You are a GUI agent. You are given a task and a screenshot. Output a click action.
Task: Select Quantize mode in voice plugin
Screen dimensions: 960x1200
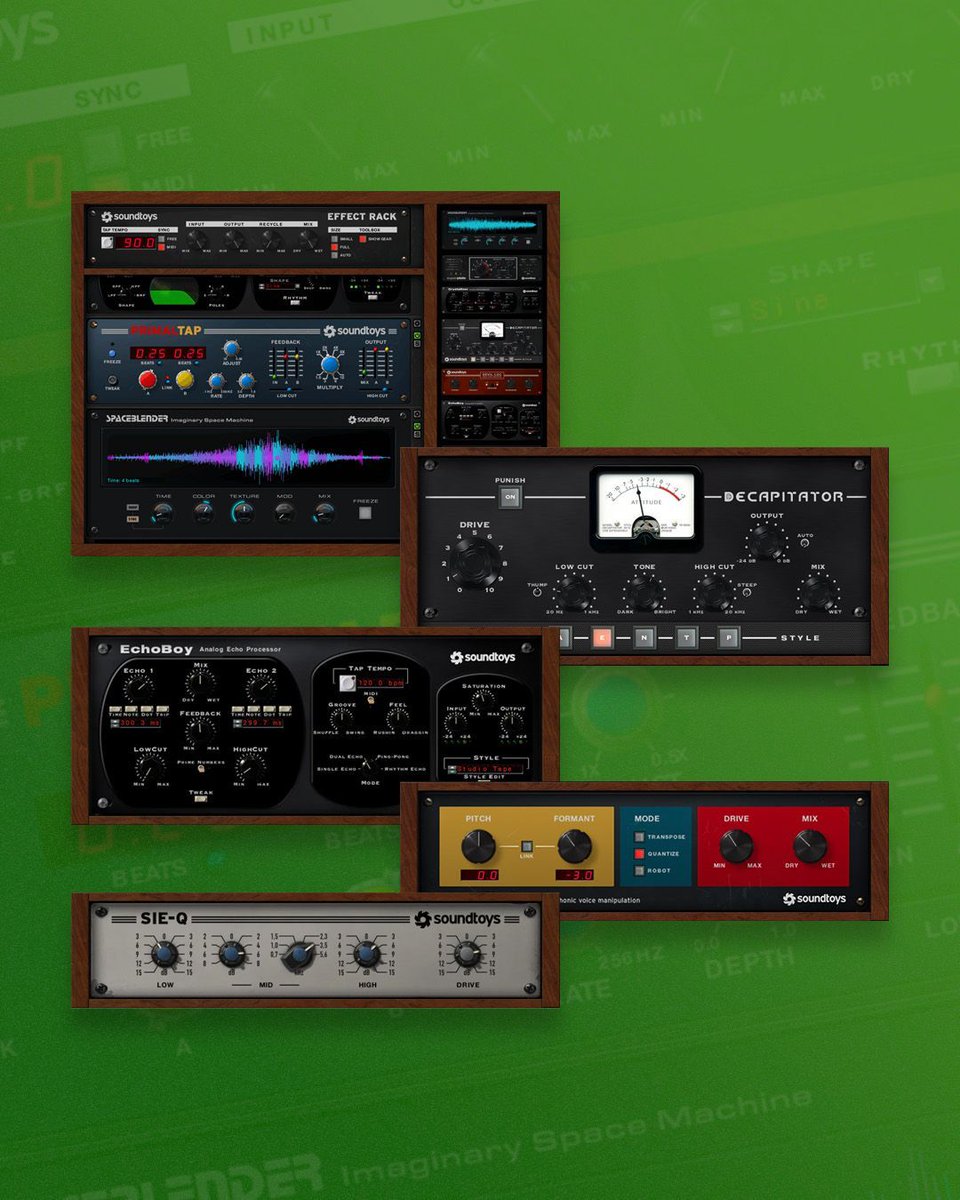[x=638, y=854]
